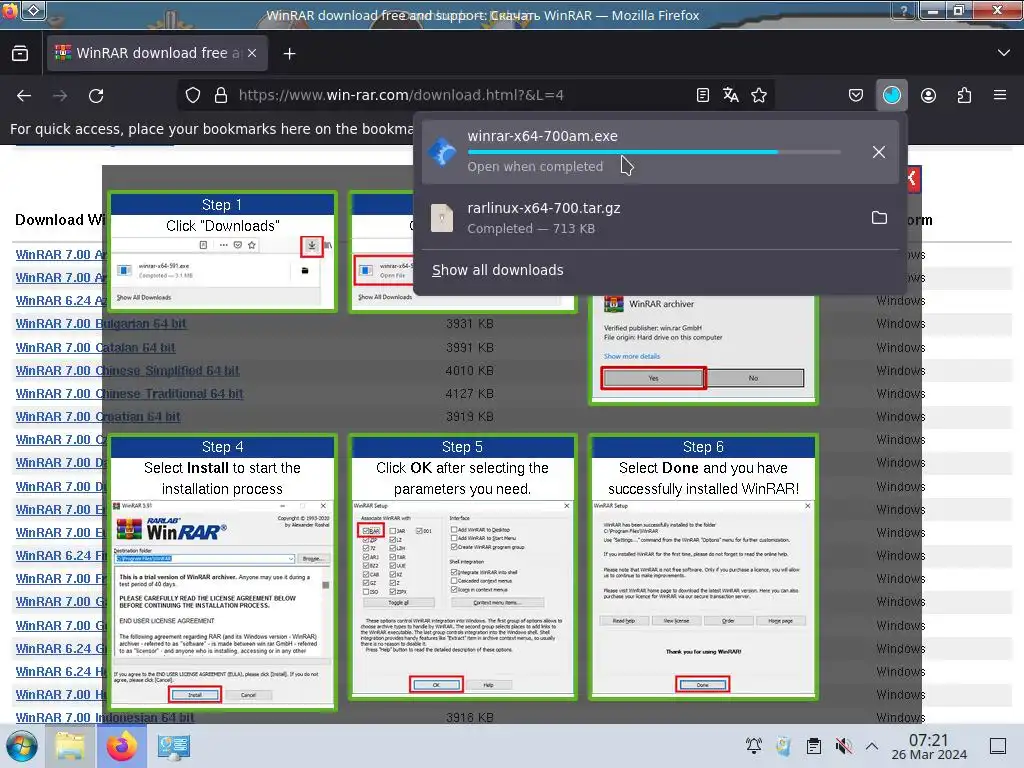
Task: Open WinRAR 7.00 Indonesian 64 bit link
Action: 104,717
